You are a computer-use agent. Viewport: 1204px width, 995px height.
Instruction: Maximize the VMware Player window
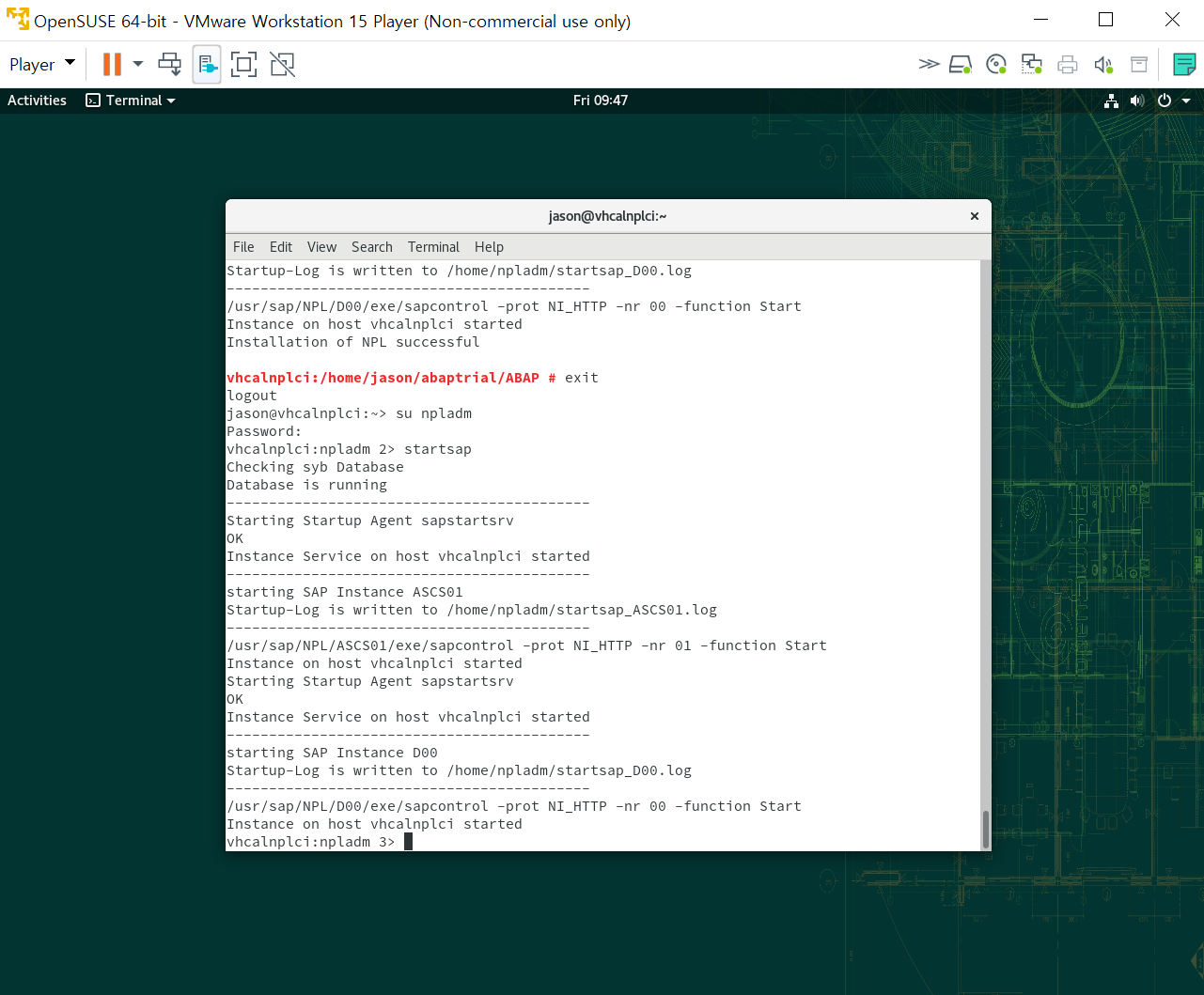tap(1105, 20)
